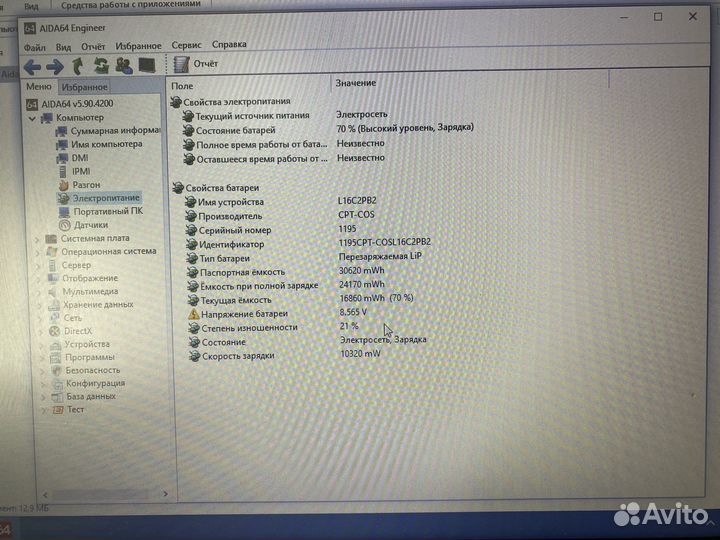Image resolution: width=720 pixels, height=540 pixels.
Task: Expand the Сервер tree node
Action: pos(39,266)
